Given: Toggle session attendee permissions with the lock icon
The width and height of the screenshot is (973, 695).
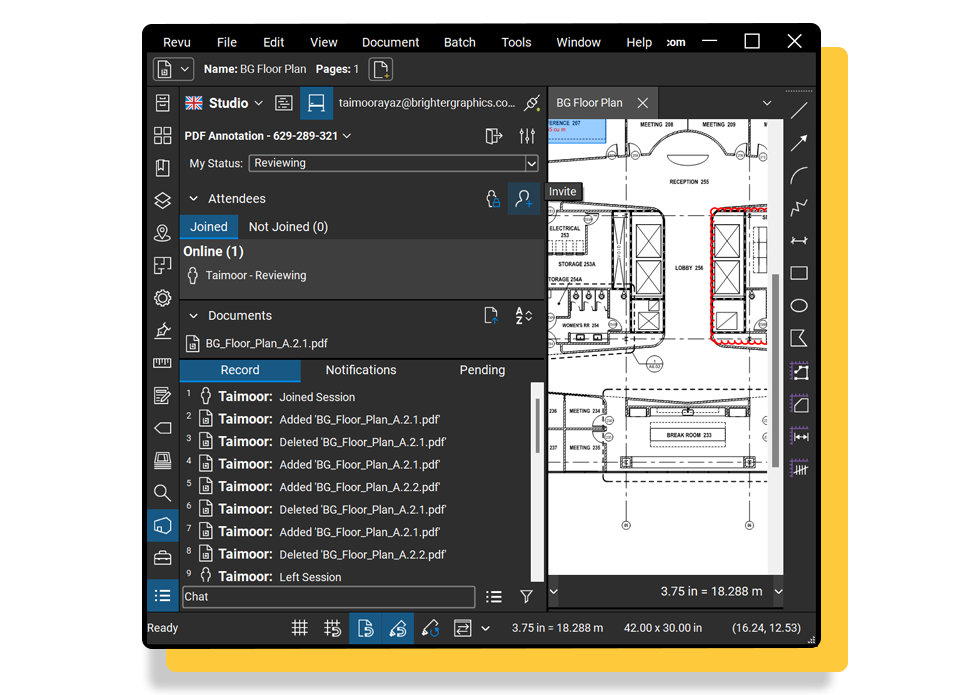Looking at the screenshot, I should 491,198.
